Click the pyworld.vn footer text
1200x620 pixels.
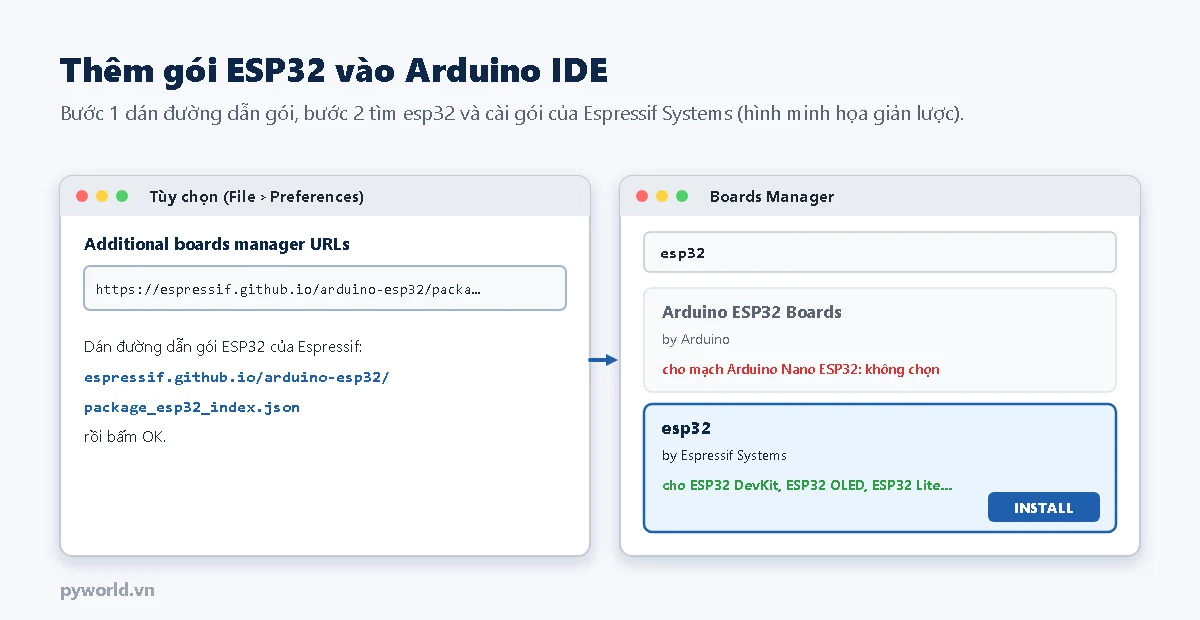point(107,590)
